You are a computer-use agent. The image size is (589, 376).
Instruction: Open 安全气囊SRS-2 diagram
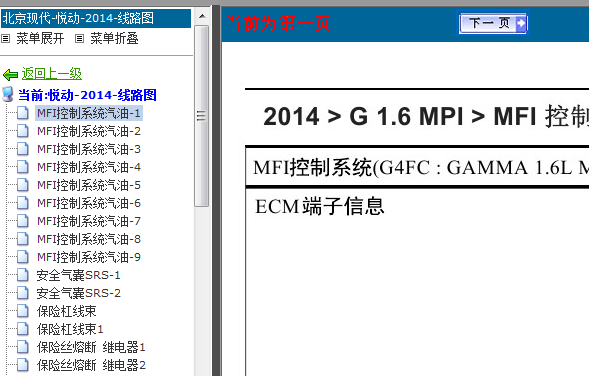click(x=79, y=293)
